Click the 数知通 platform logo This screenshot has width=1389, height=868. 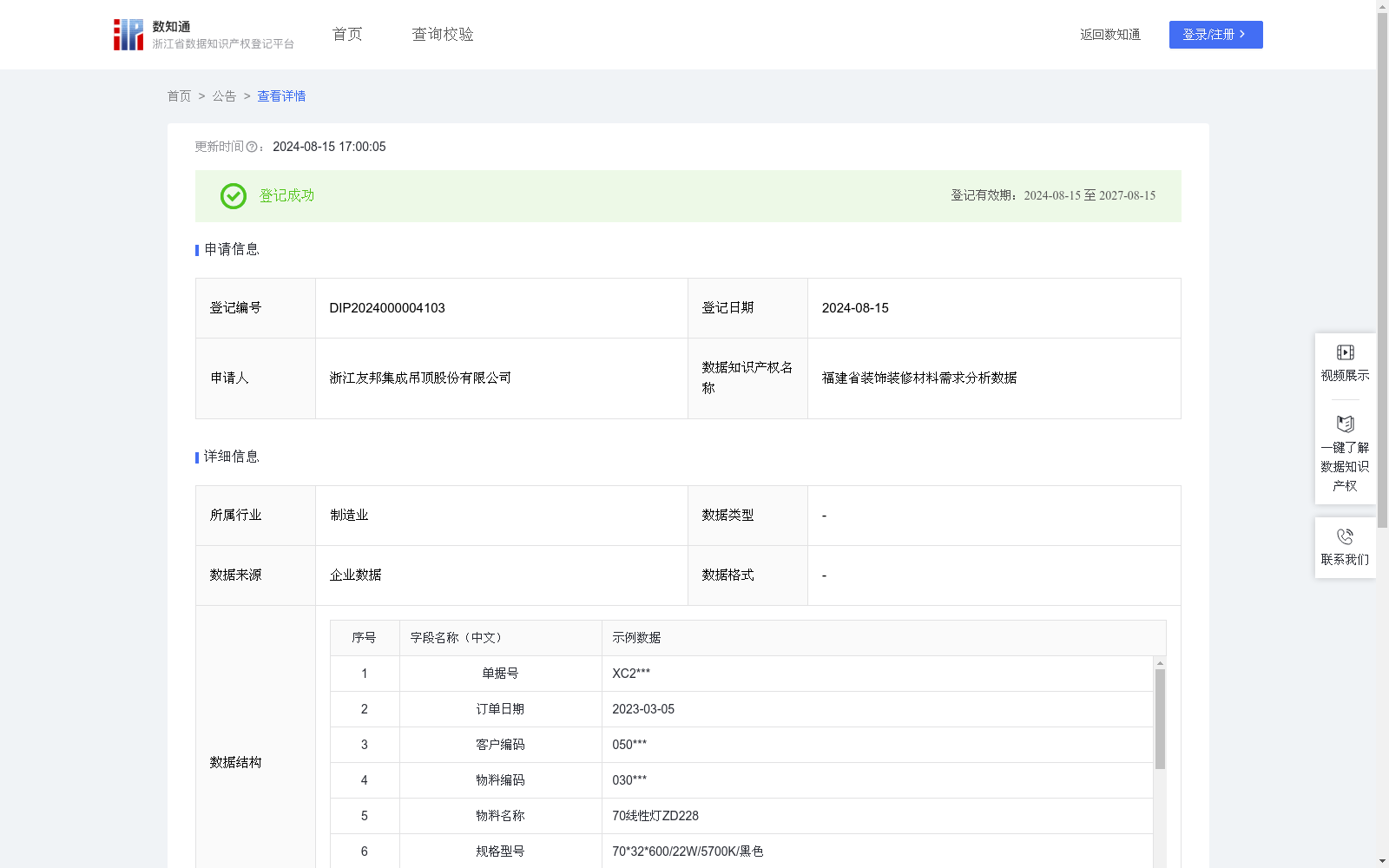coord(204,35)
